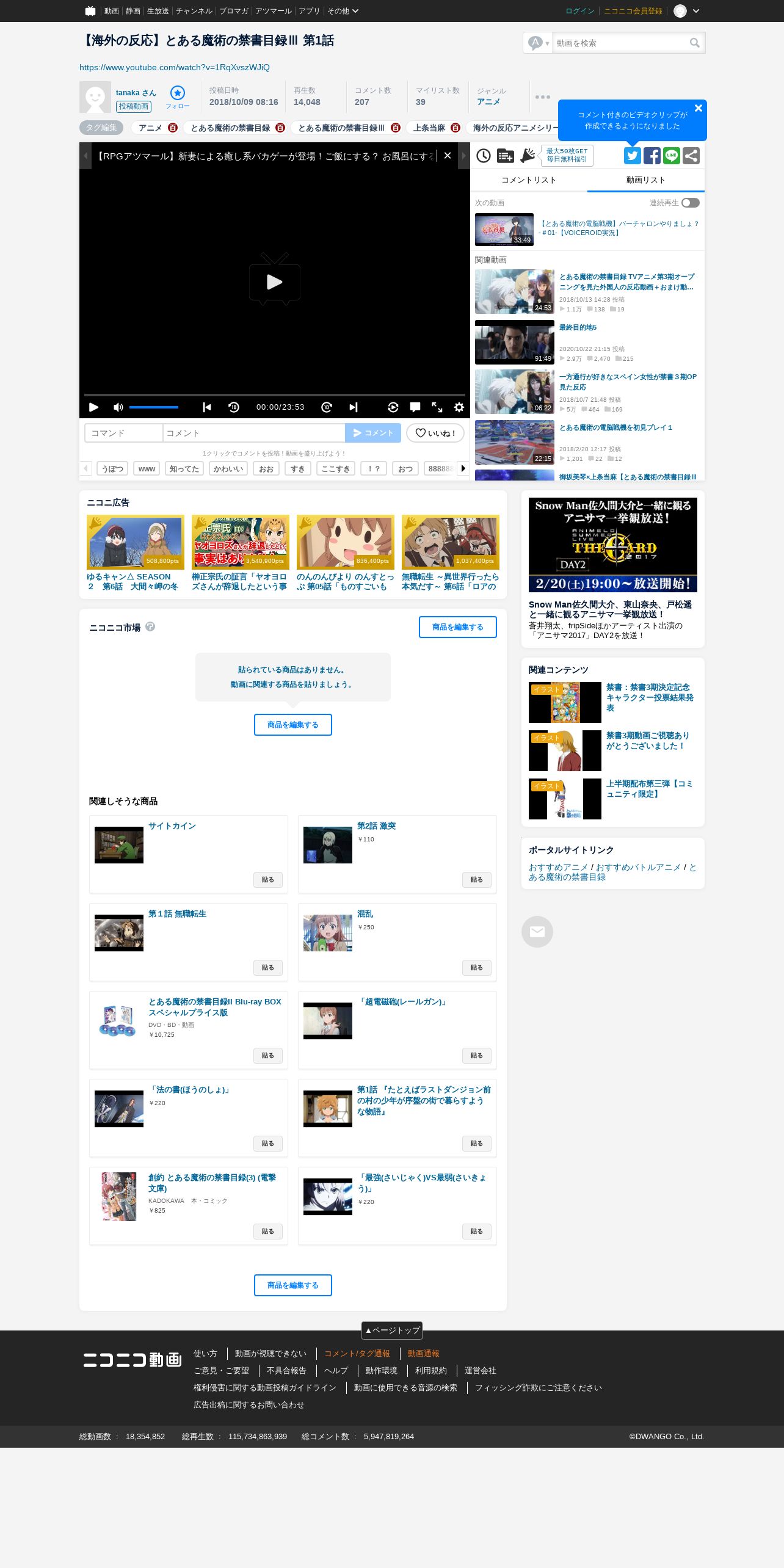The height and width of the screenshot is (1568, 784).
Task: Focus the コマンド input field
Action: pyautogui.click(x=124, y=433)
